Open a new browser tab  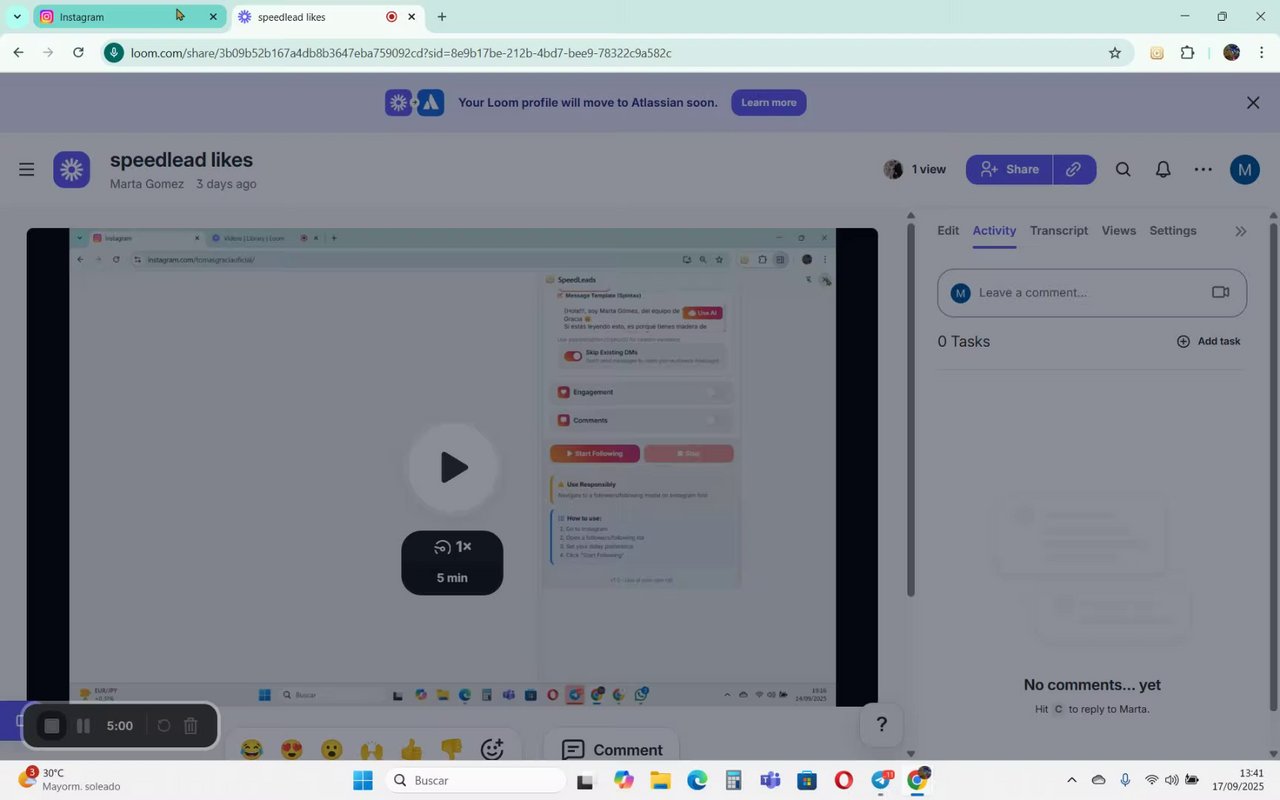[442, 17]
